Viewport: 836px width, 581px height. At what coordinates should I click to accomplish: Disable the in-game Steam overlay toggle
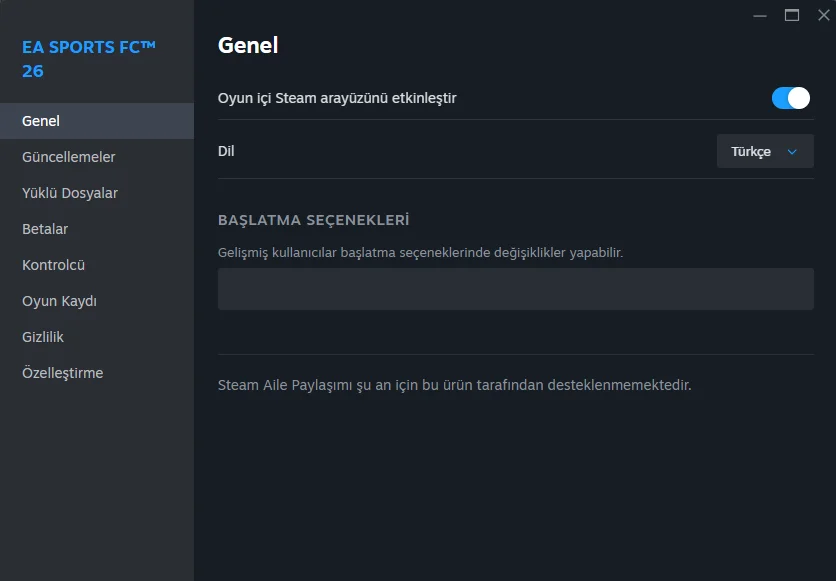790,98
